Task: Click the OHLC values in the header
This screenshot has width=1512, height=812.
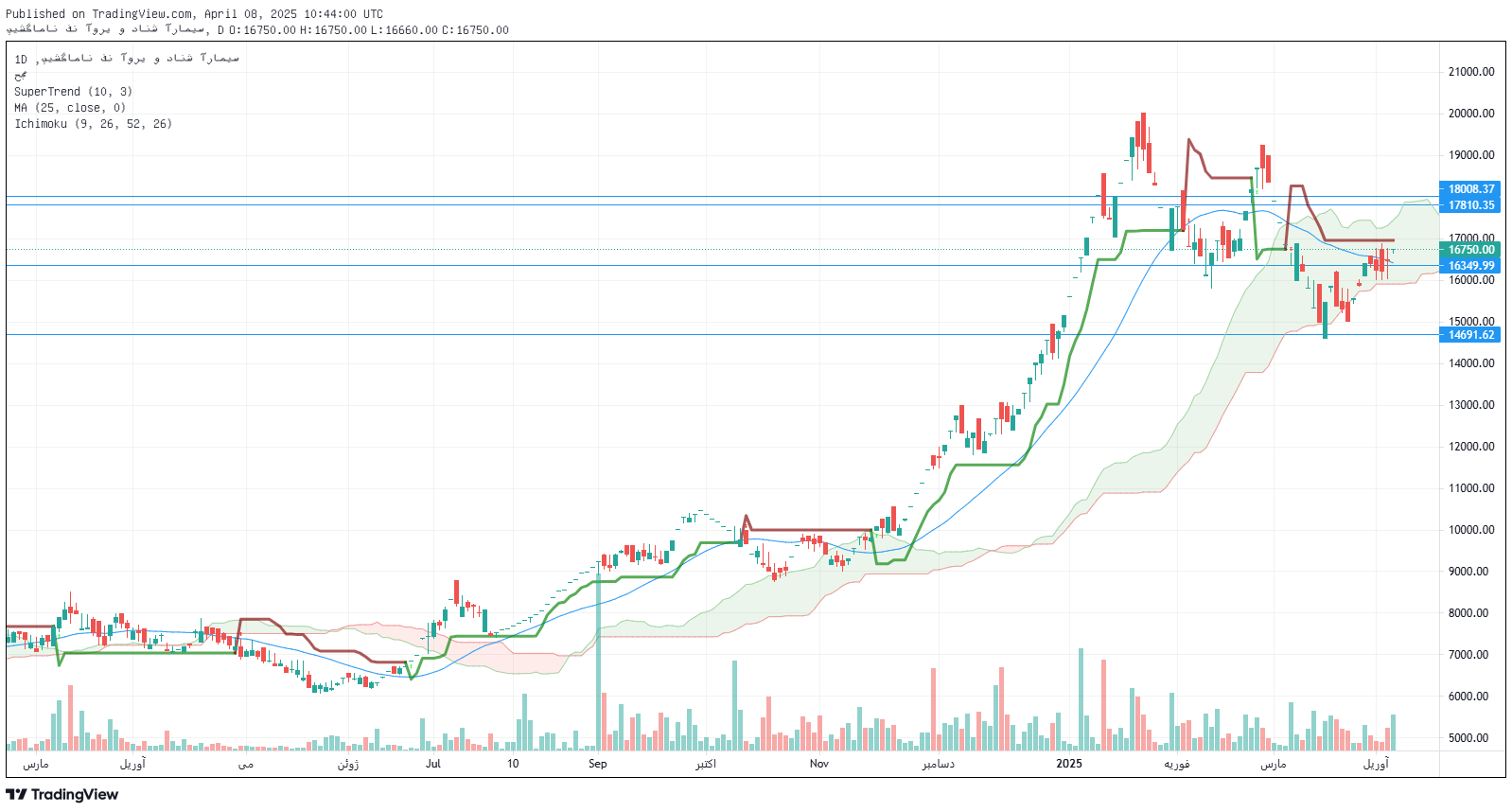Action: tap(369, 30)
